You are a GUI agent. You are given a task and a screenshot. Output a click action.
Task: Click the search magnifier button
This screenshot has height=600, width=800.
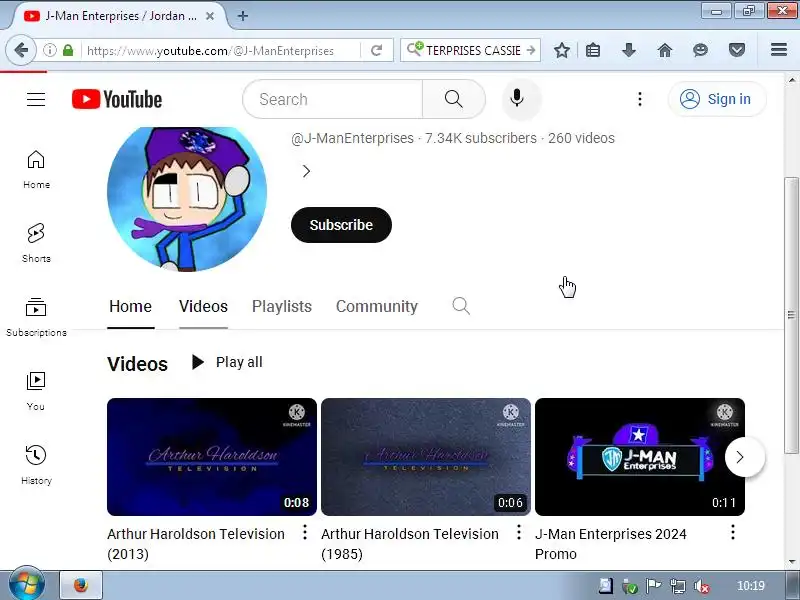point(454,99)
